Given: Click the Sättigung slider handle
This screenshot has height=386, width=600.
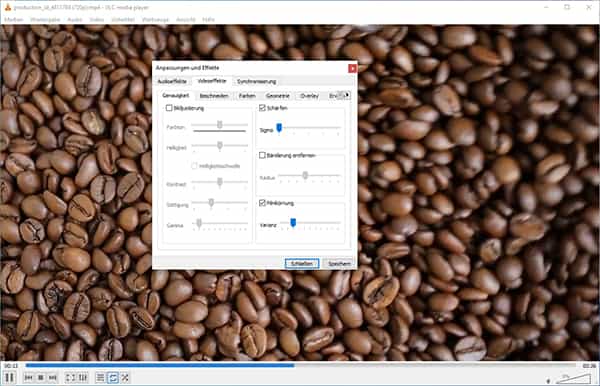Looking at the screenshot, I should pos(211,202).
